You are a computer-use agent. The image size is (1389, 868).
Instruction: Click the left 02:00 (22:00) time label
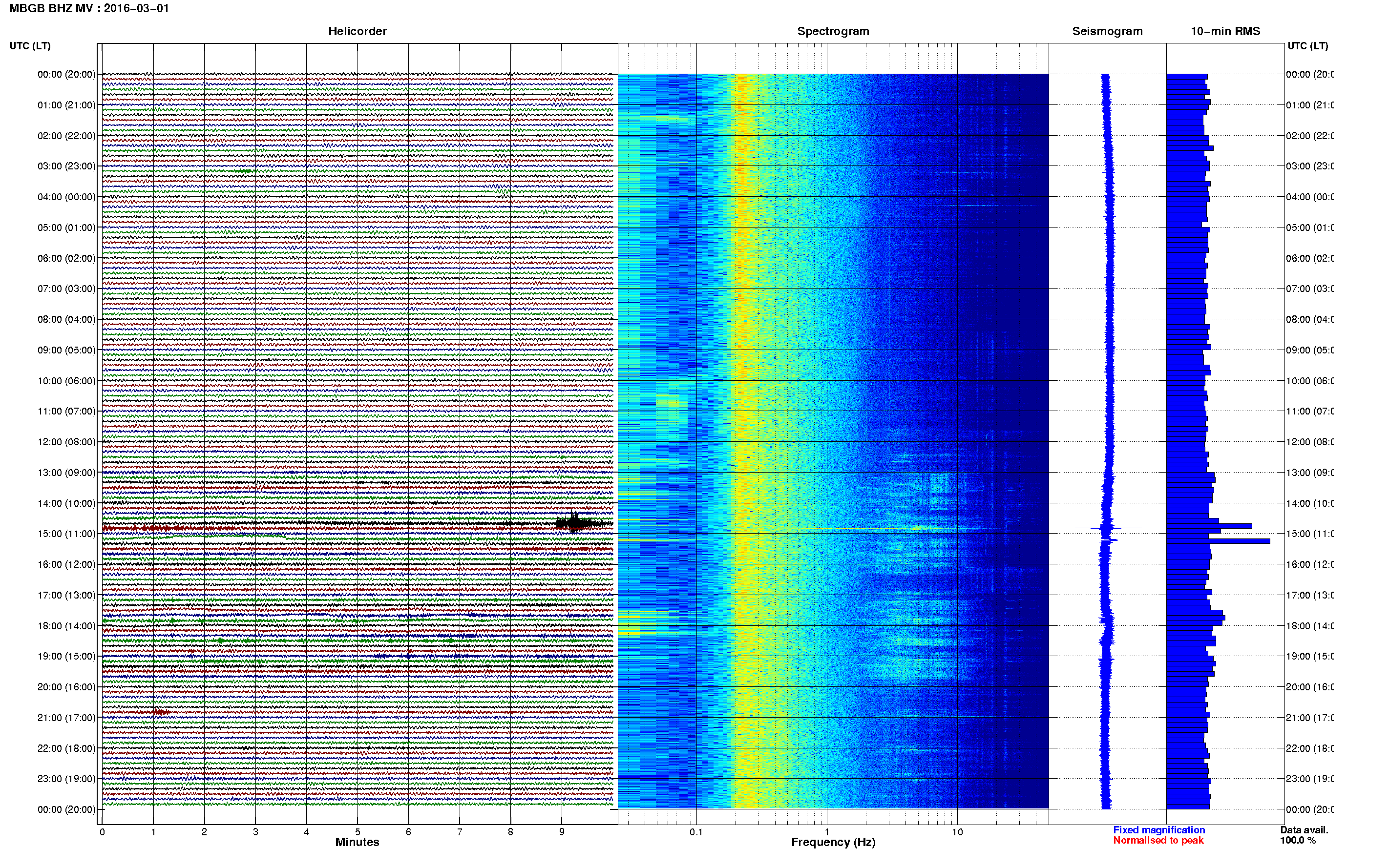pos(66,136)
